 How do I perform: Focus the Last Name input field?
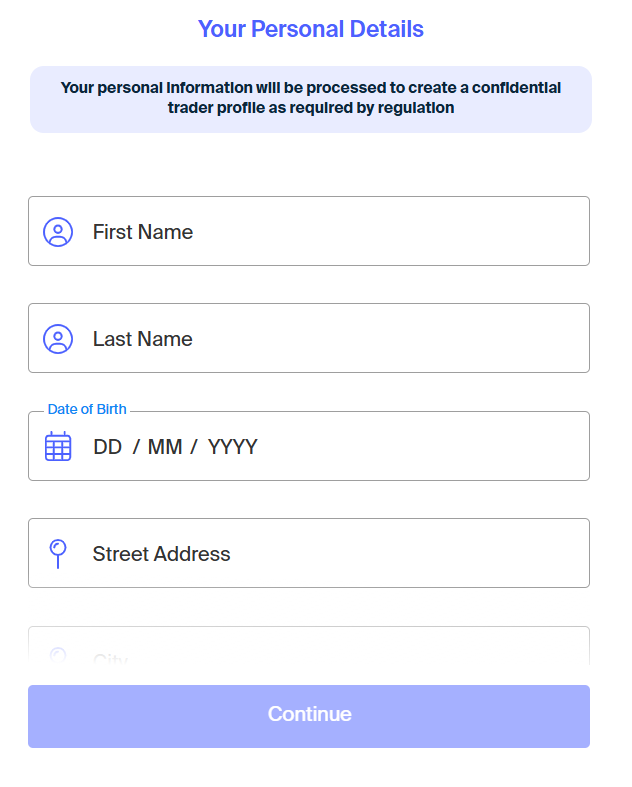[x=309, y=338]
